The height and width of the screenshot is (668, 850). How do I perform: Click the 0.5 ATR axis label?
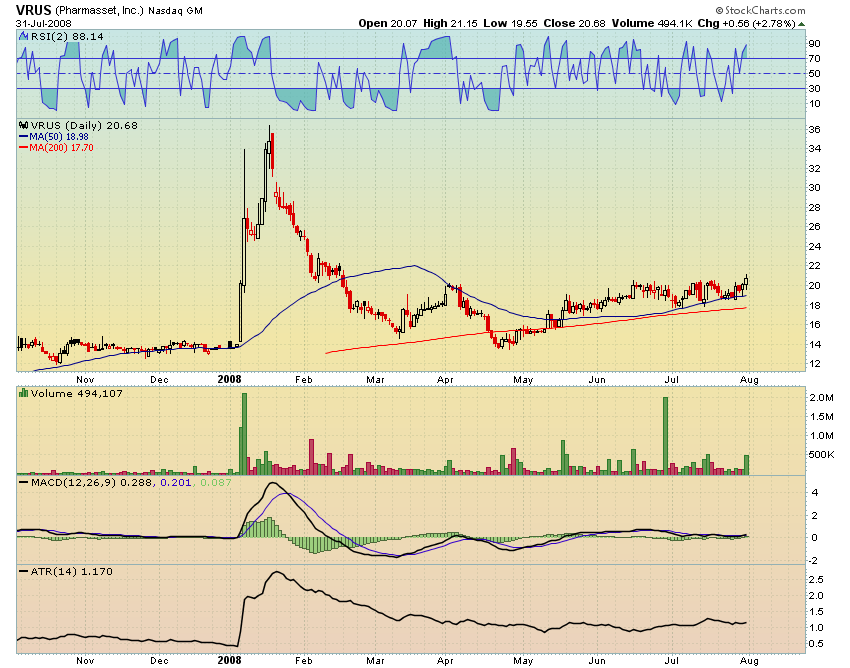tap(816, 644)
